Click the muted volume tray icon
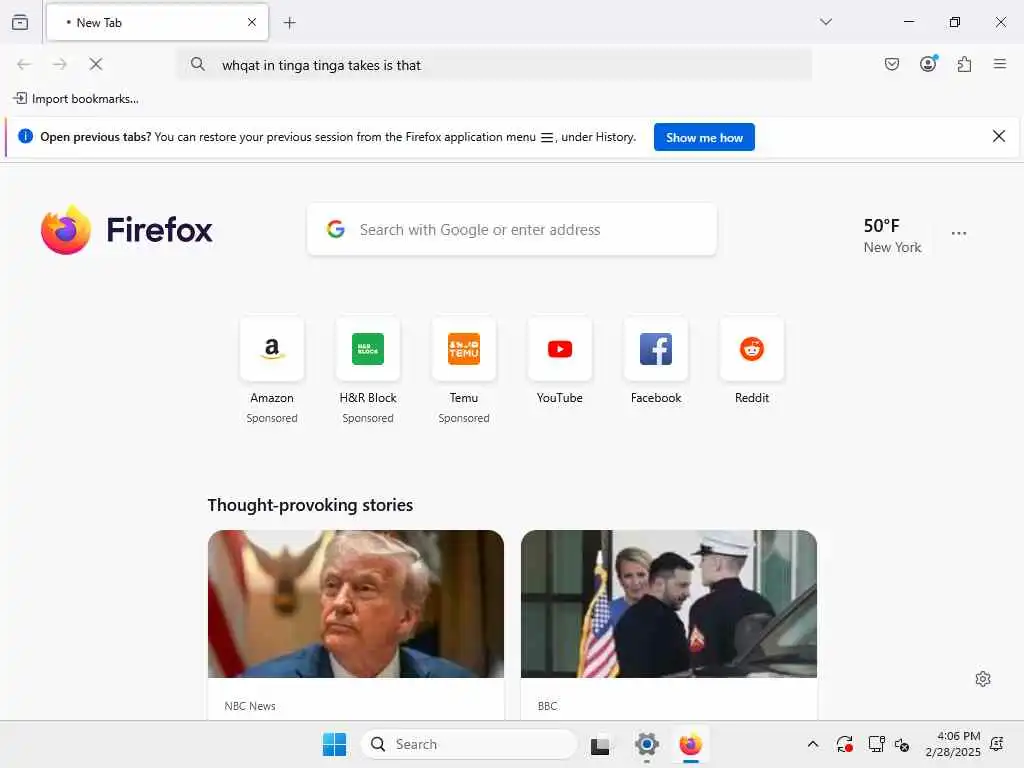Image resolution: width=1024 pixels, height=768 pixels. coord(902,744)
